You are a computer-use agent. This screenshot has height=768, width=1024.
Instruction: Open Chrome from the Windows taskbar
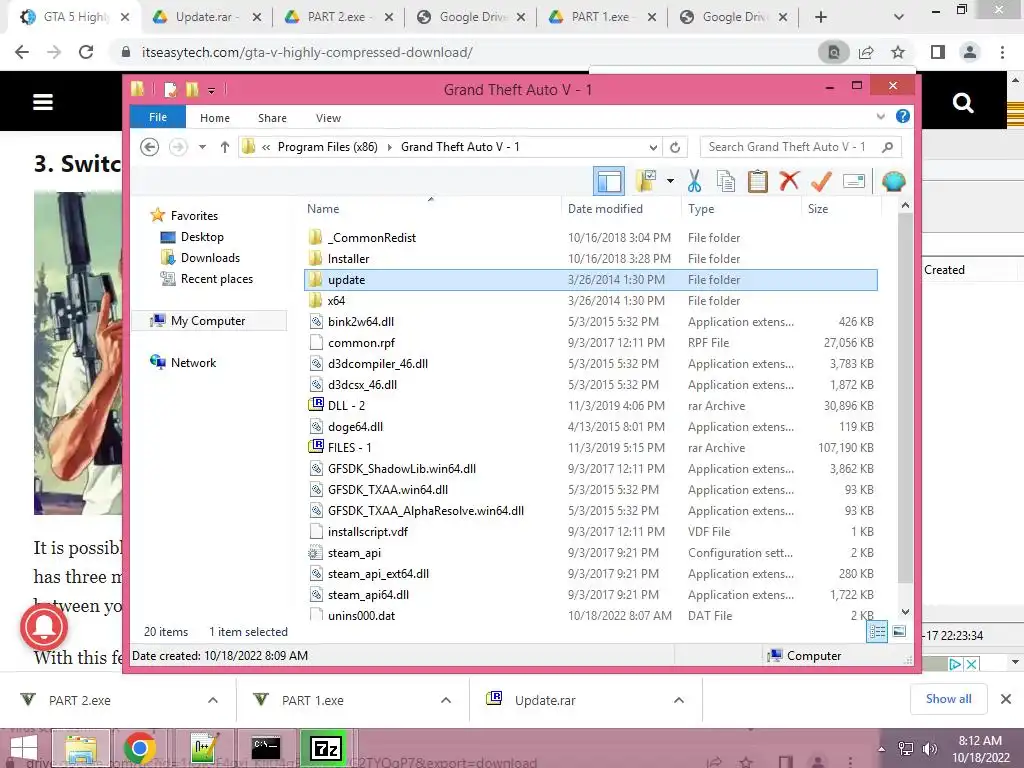point(139,748)
